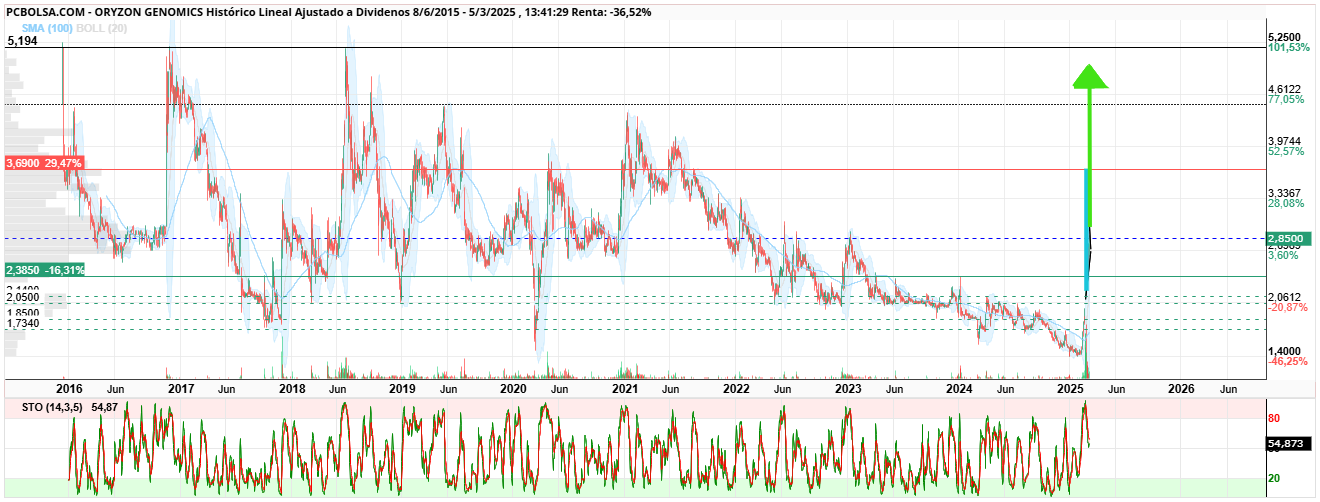Jump to 2016 on the time axis
Viewport: 1320px width, 502px height.
pos(69,388)
